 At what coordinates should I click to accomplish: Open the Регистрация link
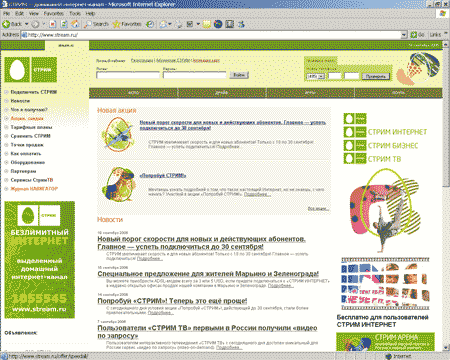(x=142, y=61)
